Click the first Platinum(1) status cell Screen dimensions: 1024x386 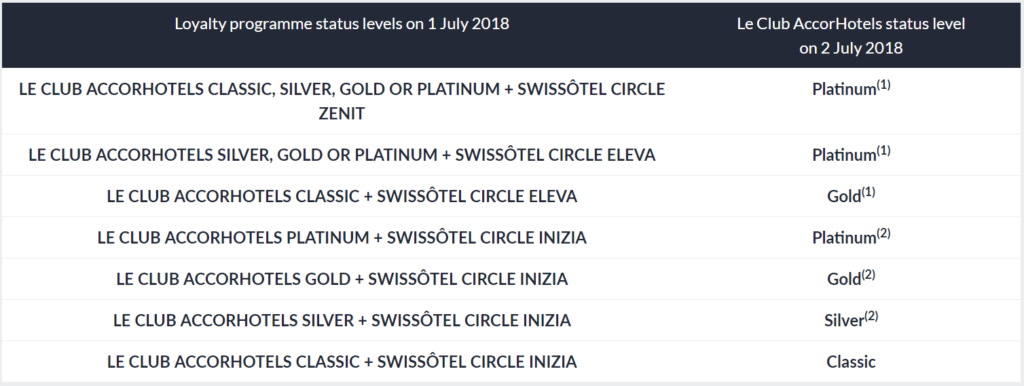pyautogui.click(x=851, y=88)
